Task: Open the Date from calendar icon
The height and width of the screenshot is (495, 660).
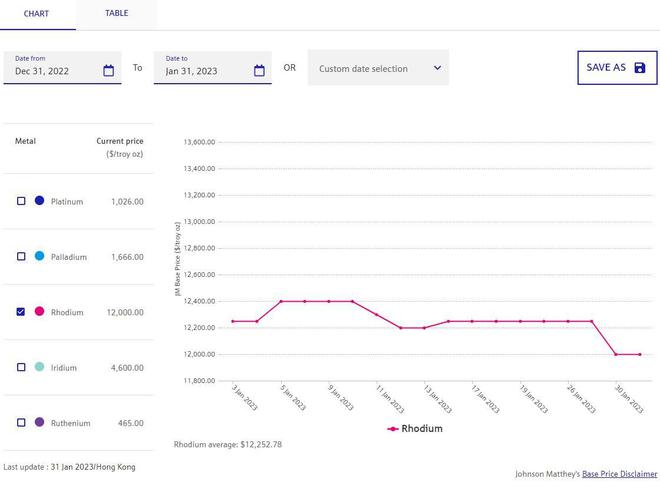Action: coord(109,71)
